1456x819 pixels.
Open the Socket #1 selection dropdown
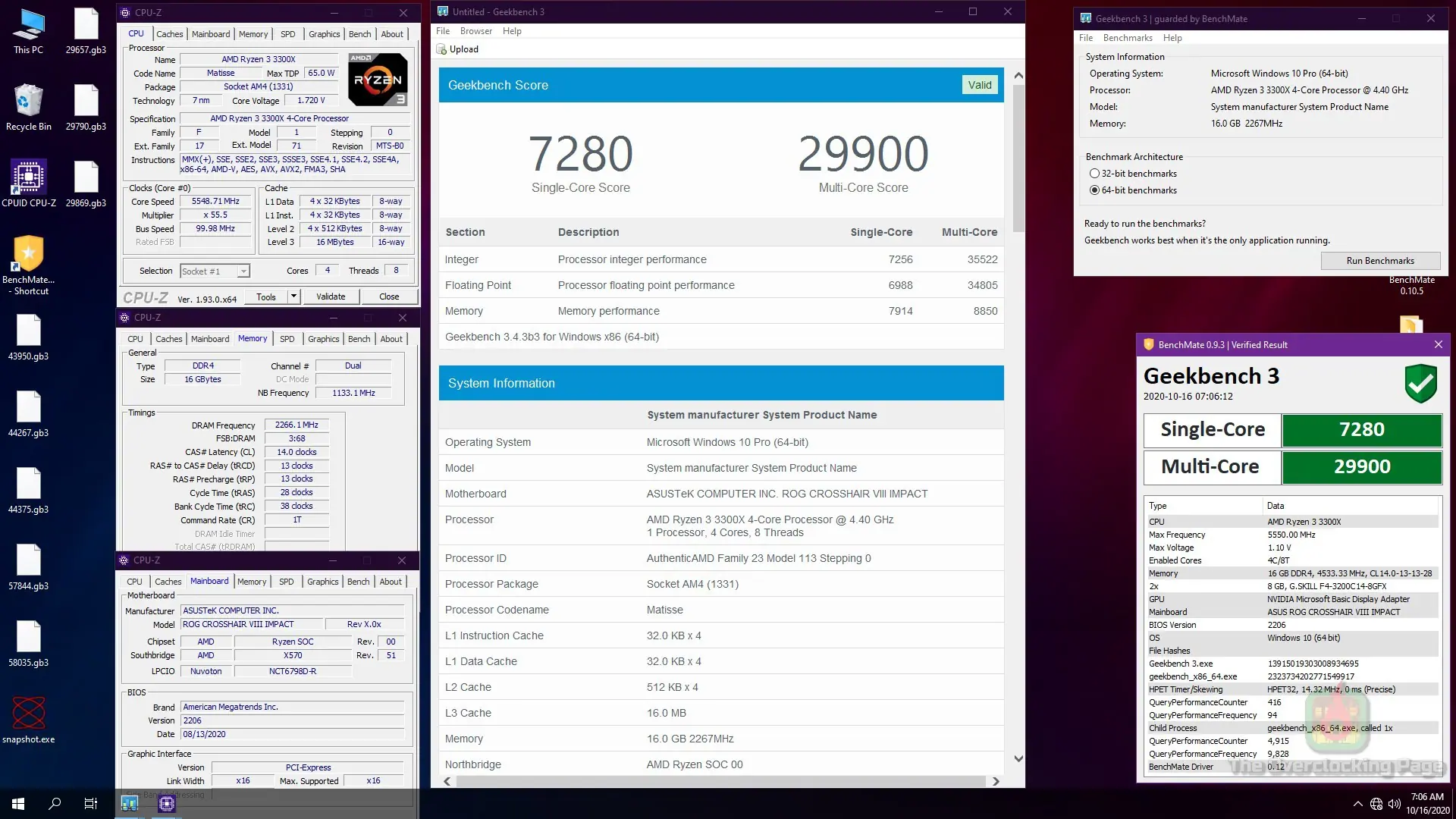pos(215,271)
